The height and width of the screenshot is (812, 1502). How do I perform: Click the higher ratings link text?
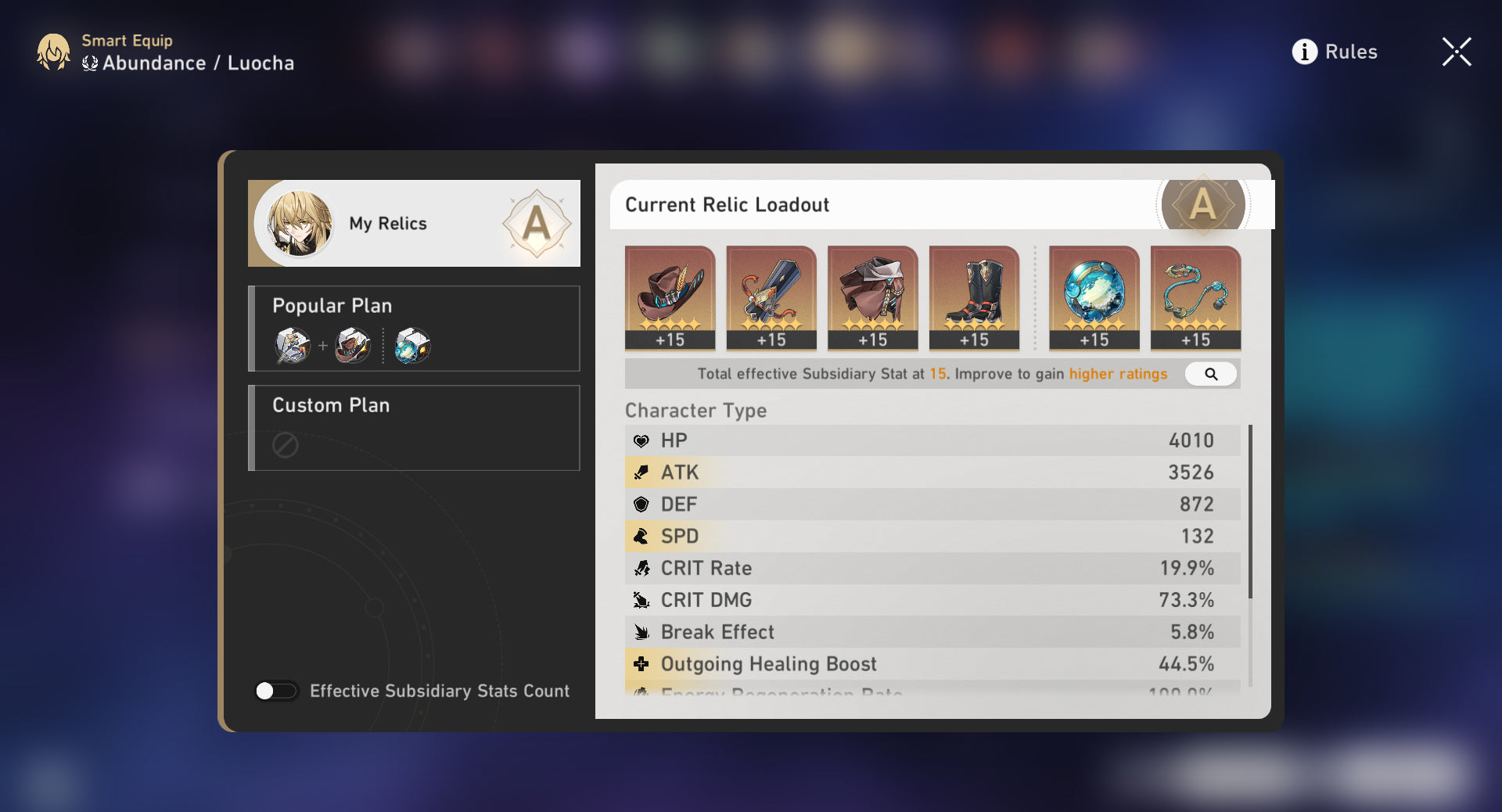click(1118, 374)
